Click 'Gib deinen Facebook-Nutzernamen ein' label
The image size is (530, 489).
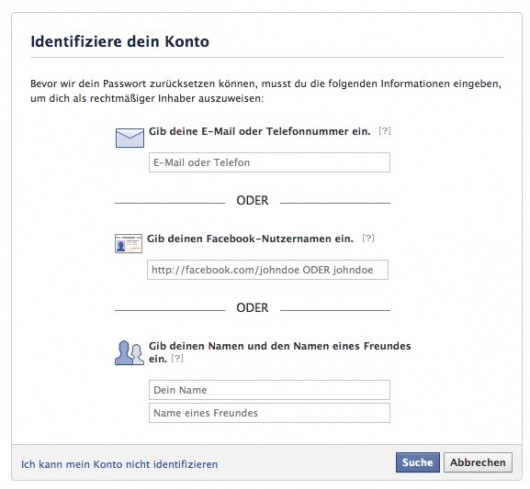[x=250, y=239]
